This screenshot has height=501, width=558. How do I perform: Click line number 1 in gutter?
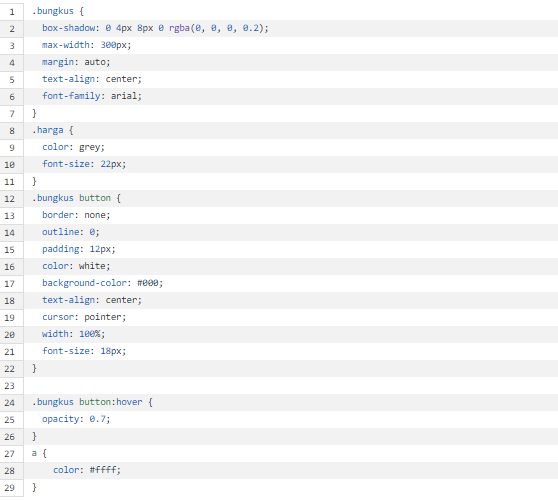[12, 12]
